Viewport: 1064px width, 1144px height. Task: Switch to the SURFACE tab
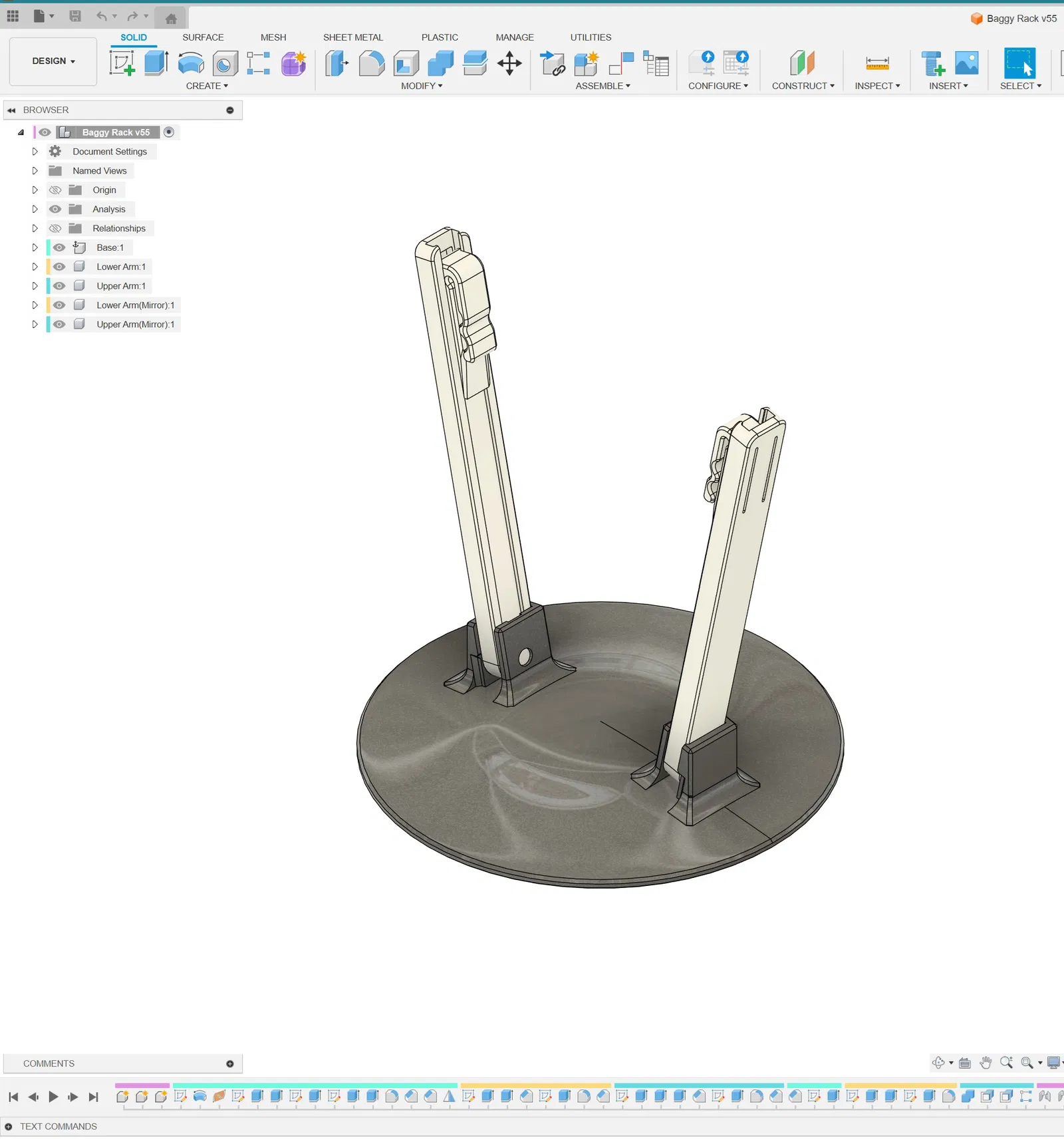click(x=203, y=38)
